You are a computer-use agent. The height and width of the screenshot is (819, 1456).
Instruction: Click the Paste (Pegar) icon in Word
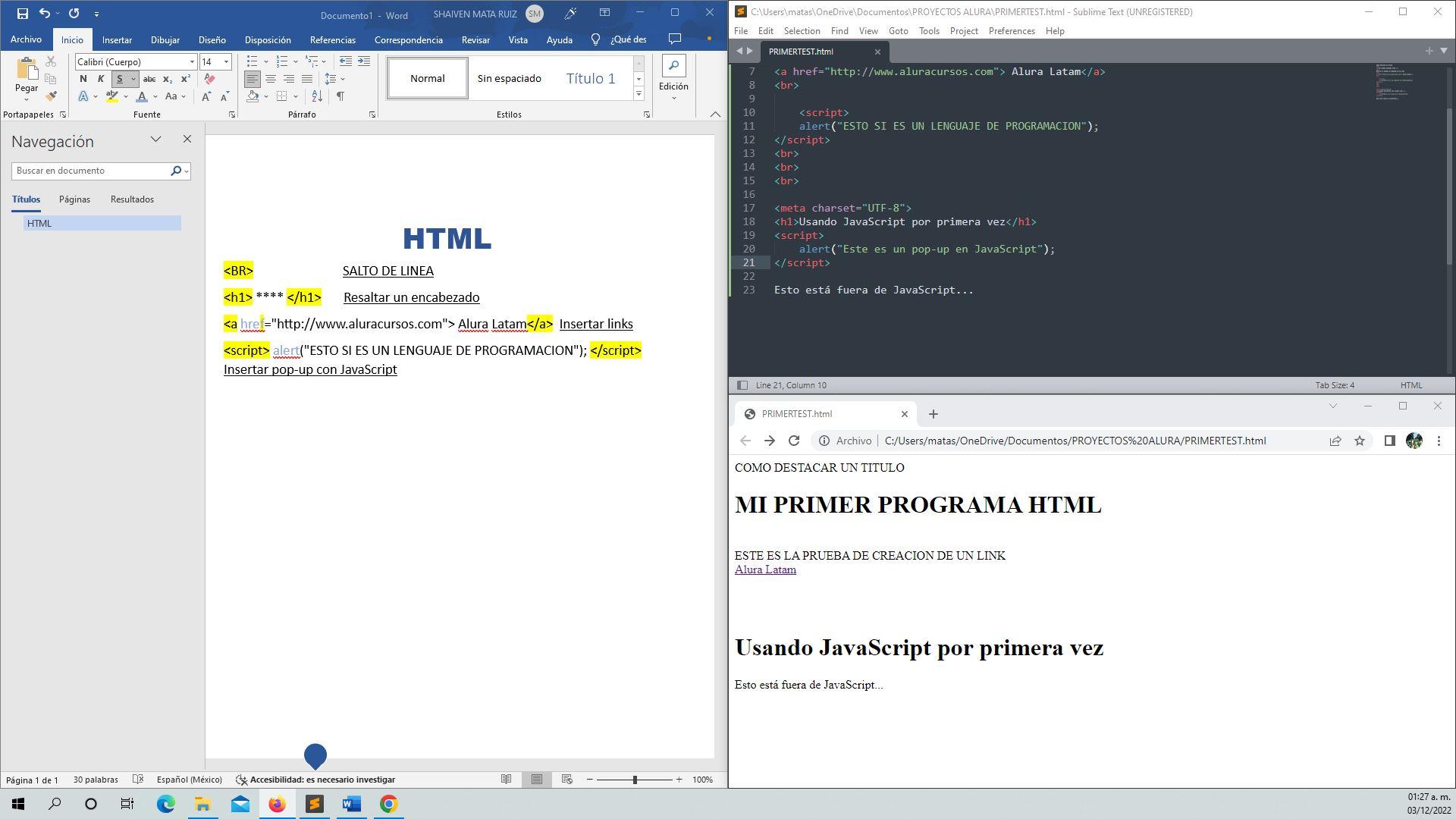pyautogui.click(x=27, y=71)
